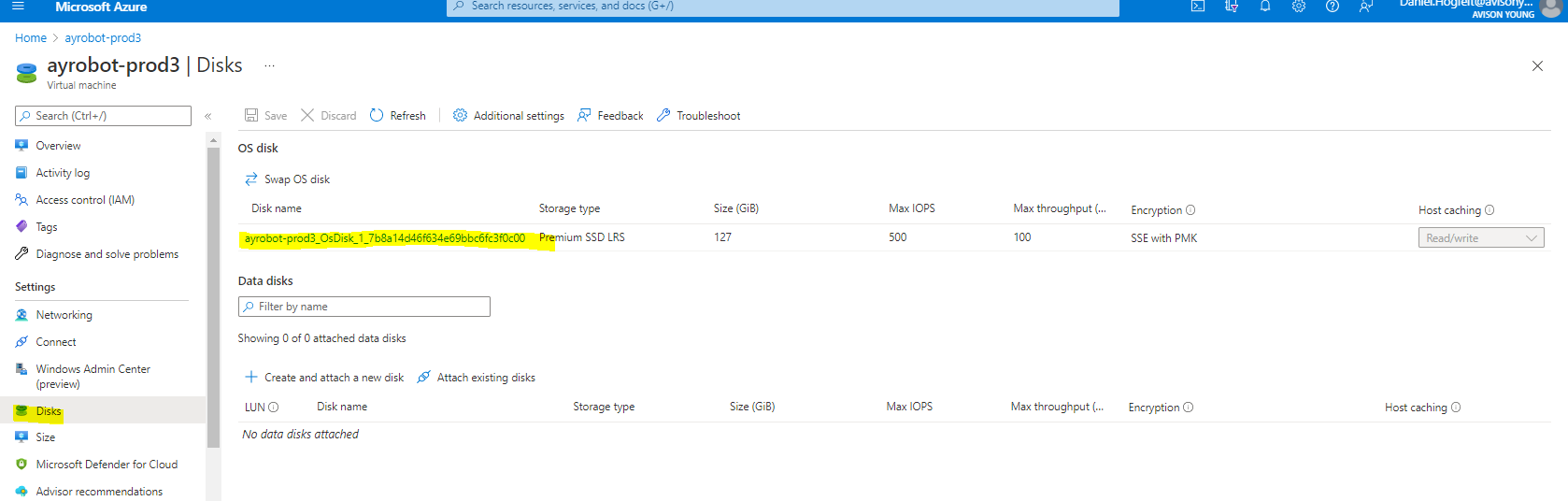Screen dimensions: 1568x501
Task: Click Discard in the toolbar
Action: pos(329,115)
